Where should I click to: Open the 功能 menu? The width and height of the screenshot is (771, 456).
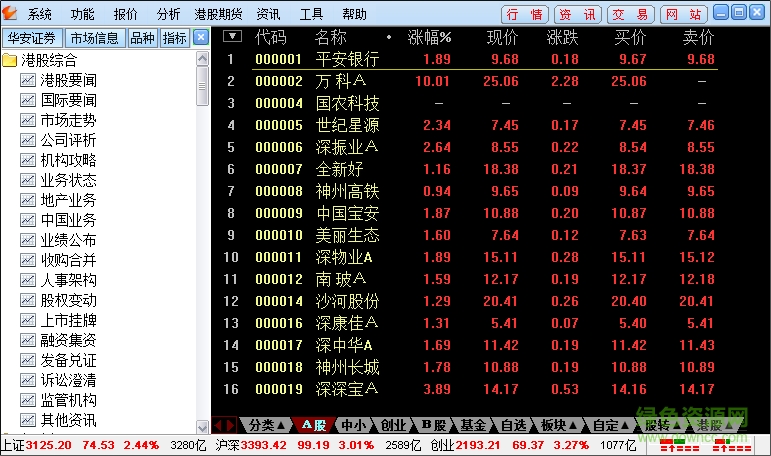click(82, 14)
